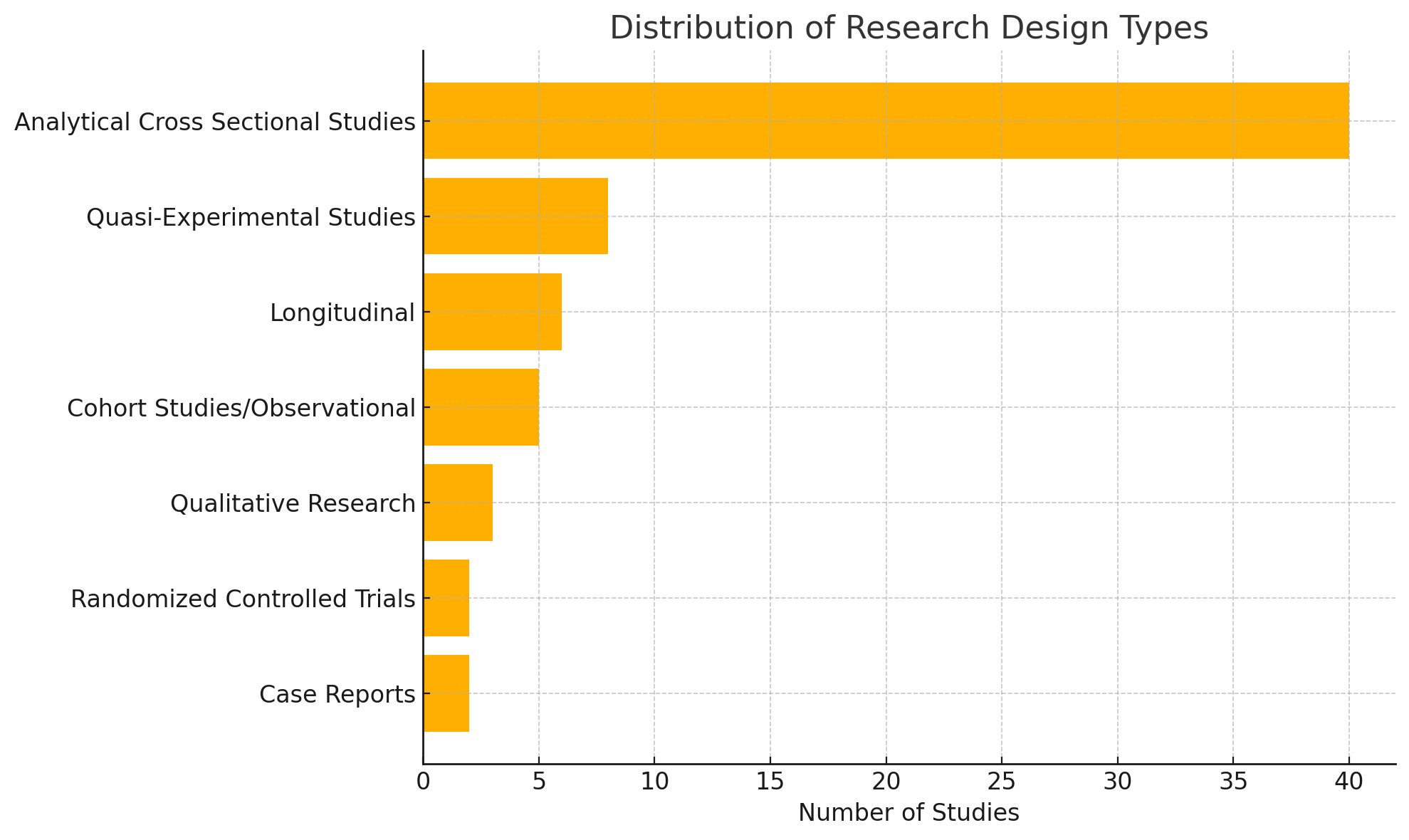Click the Cohort Studies/Observational bar
This screenshot has height=840, width=1409.
tap(481, 406)
